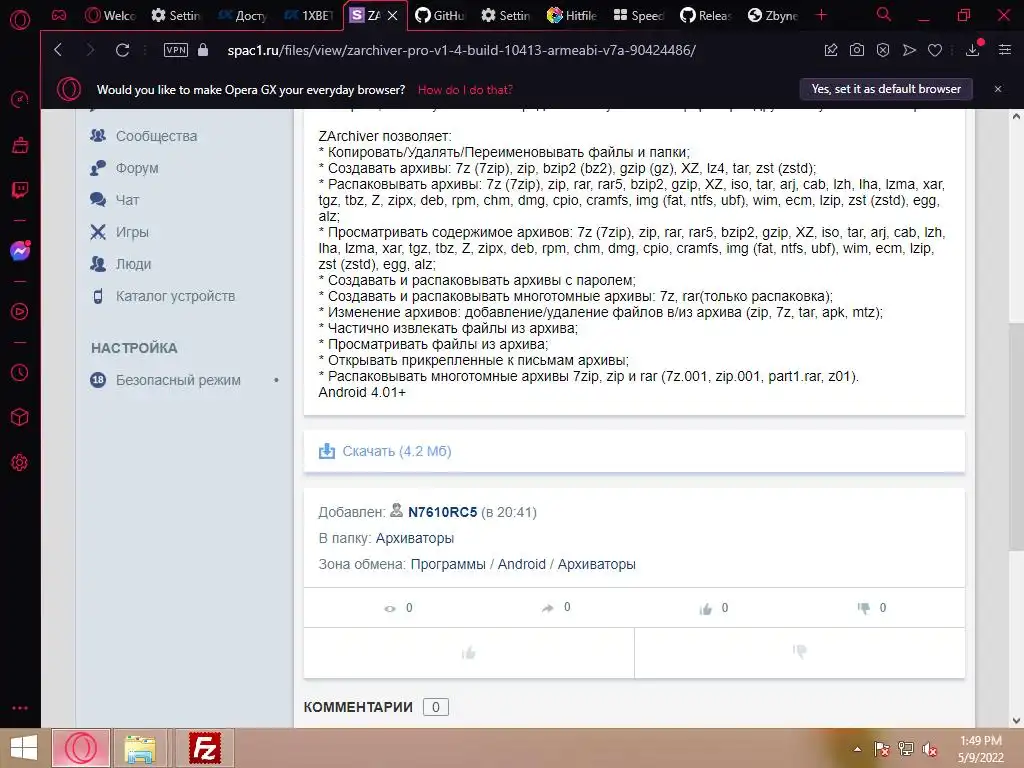The height and width of the screenshot is (768, 1024).
Task: Click scrollbar down arrow
Action: point(1016,721)
